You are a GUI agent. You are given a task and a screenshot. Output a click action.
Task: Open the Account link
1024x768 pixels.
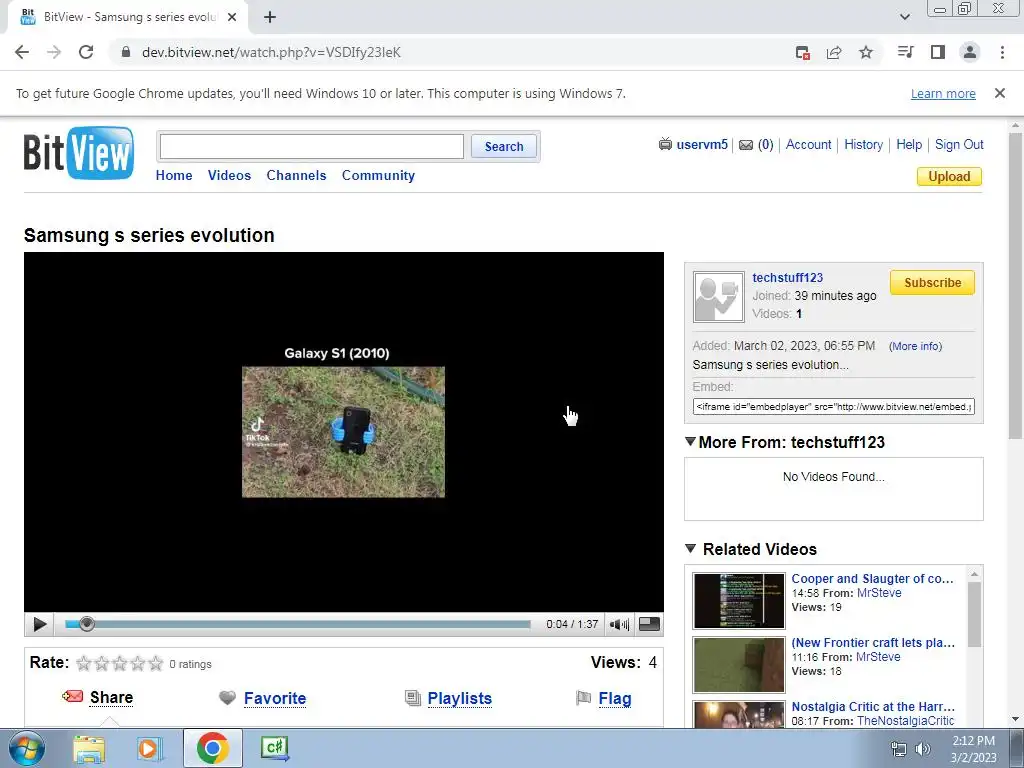tap(808, 144)
